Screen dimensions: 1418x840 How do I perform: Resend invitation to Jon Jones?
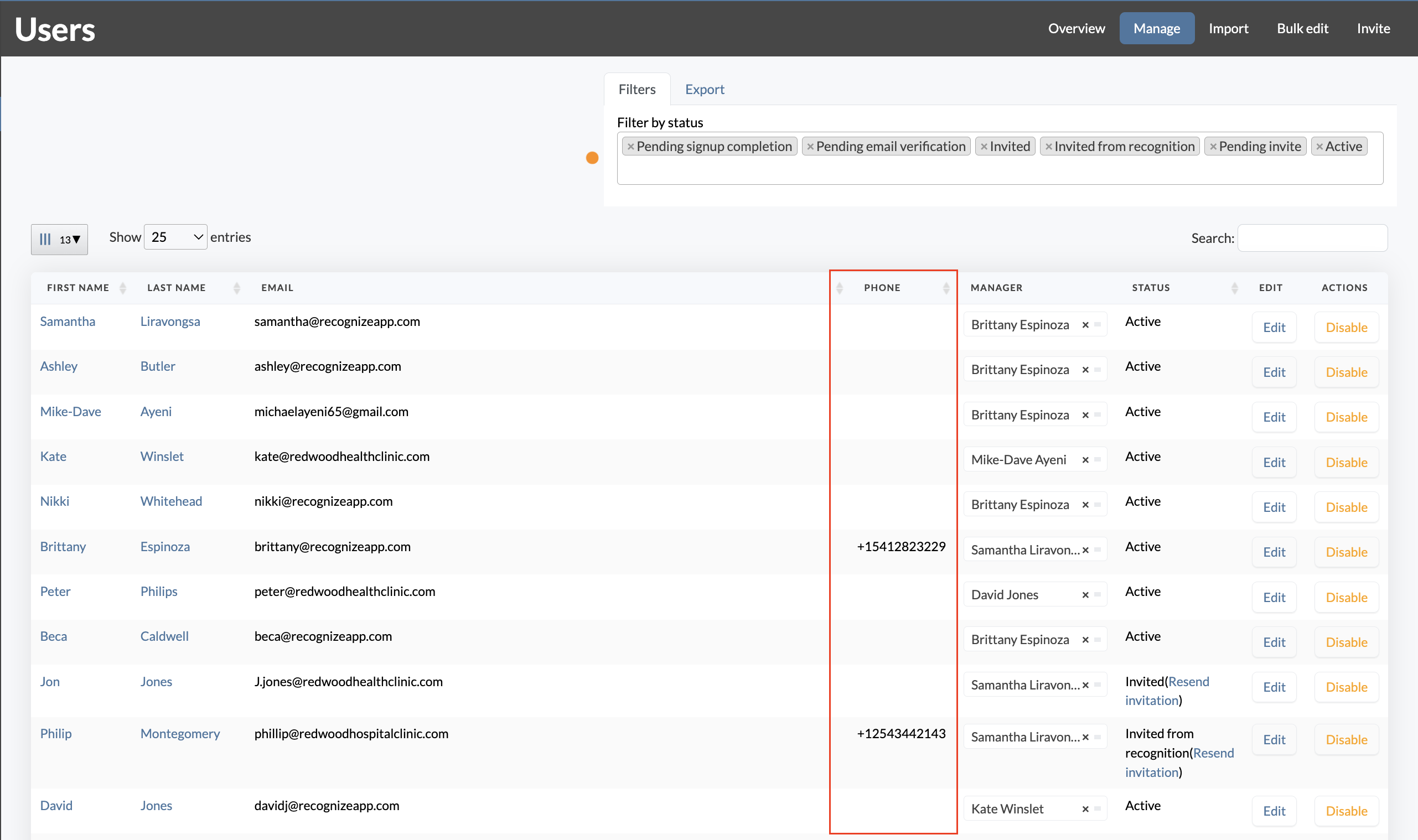1167,691
